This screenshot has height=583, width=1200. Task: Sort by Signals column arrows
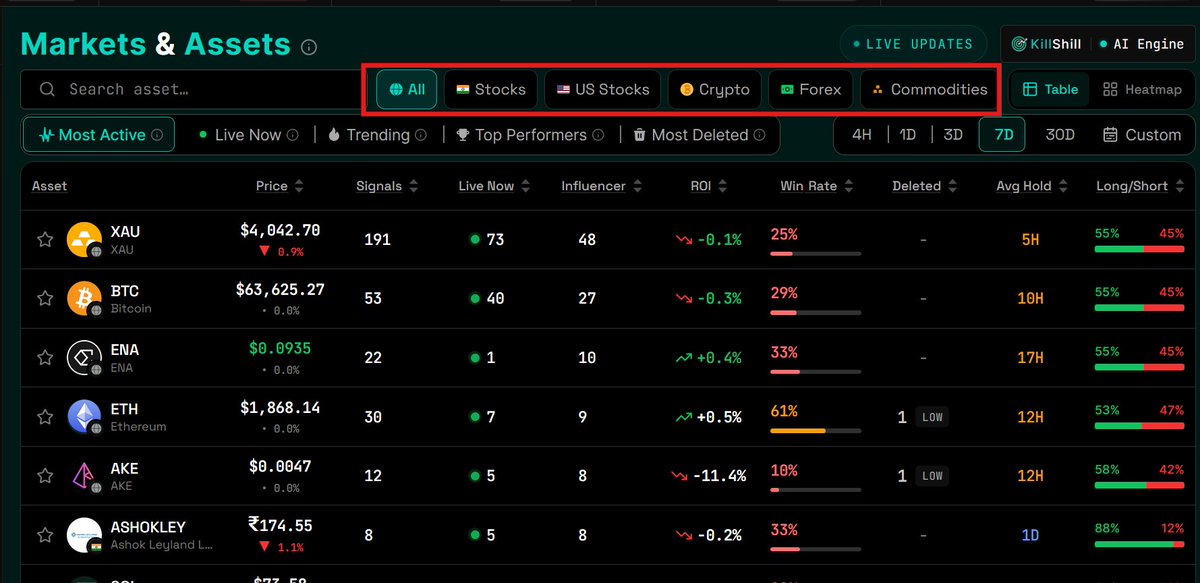pyautogui.click(x=413, y=186)
